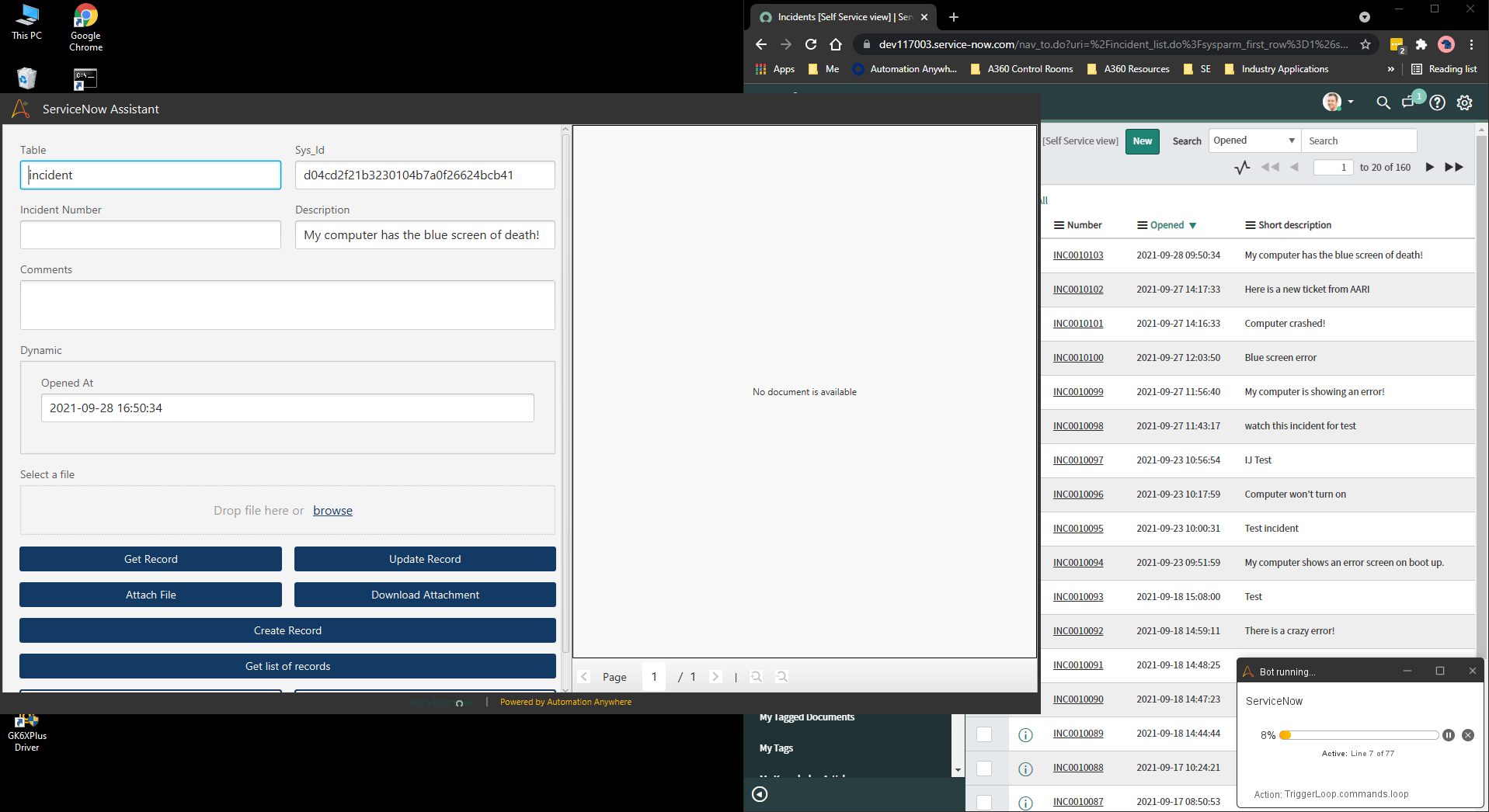Click the Download Attachment button
This screenshot has width=1489, height=812.
(x=425, y=595)
